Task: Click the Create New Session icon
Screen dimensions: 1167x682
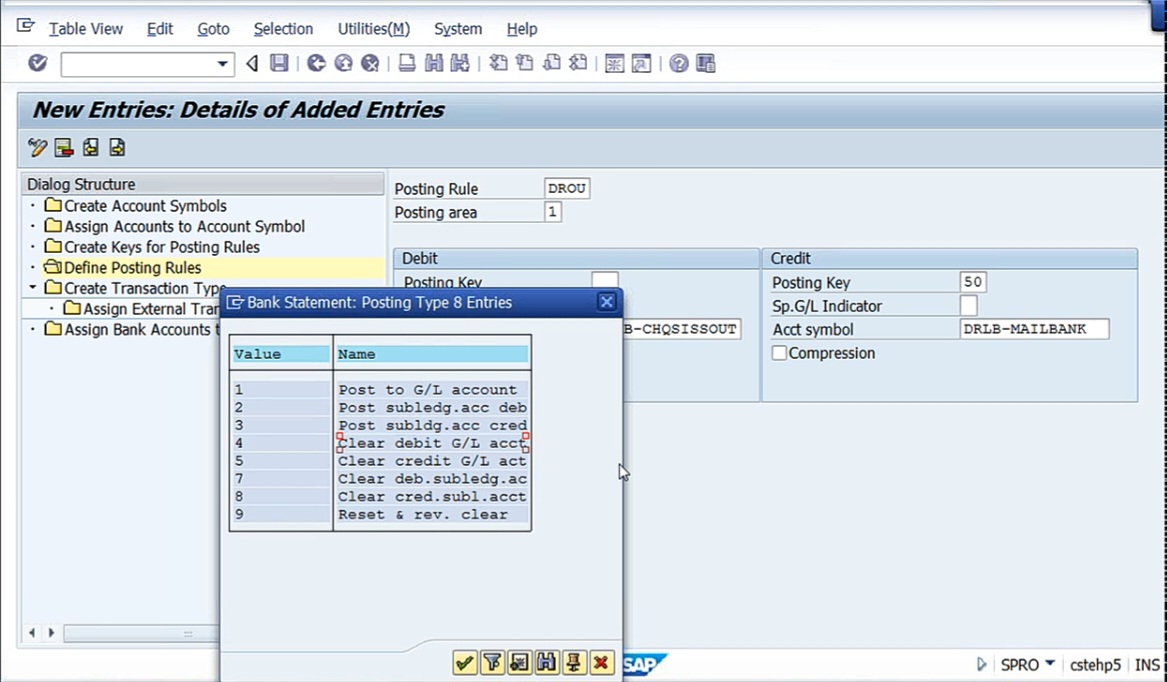Action: tap(614, 63)
